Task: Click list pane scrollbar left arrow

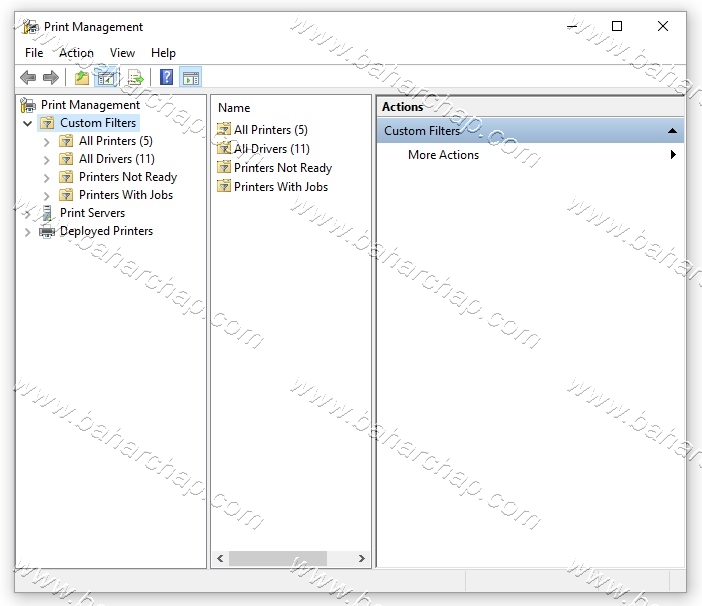Action: coord(220,558)
